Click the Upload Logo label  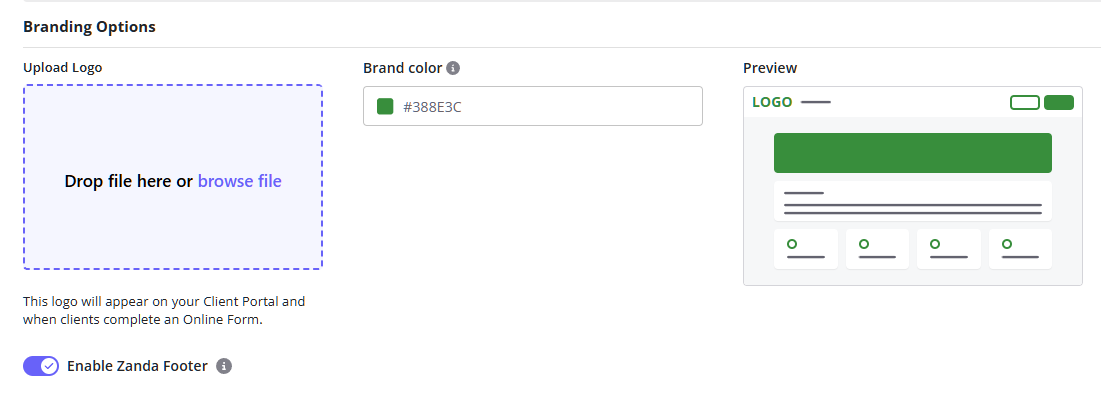click(63, 68)
